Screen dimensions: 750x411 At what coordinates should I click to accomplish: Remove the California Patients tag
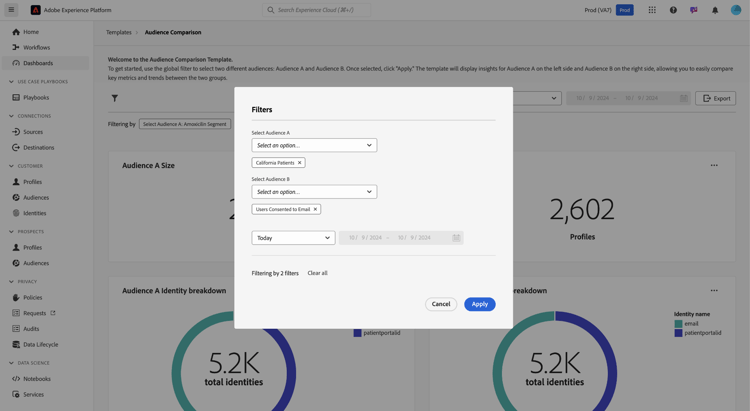coord(300,163)
